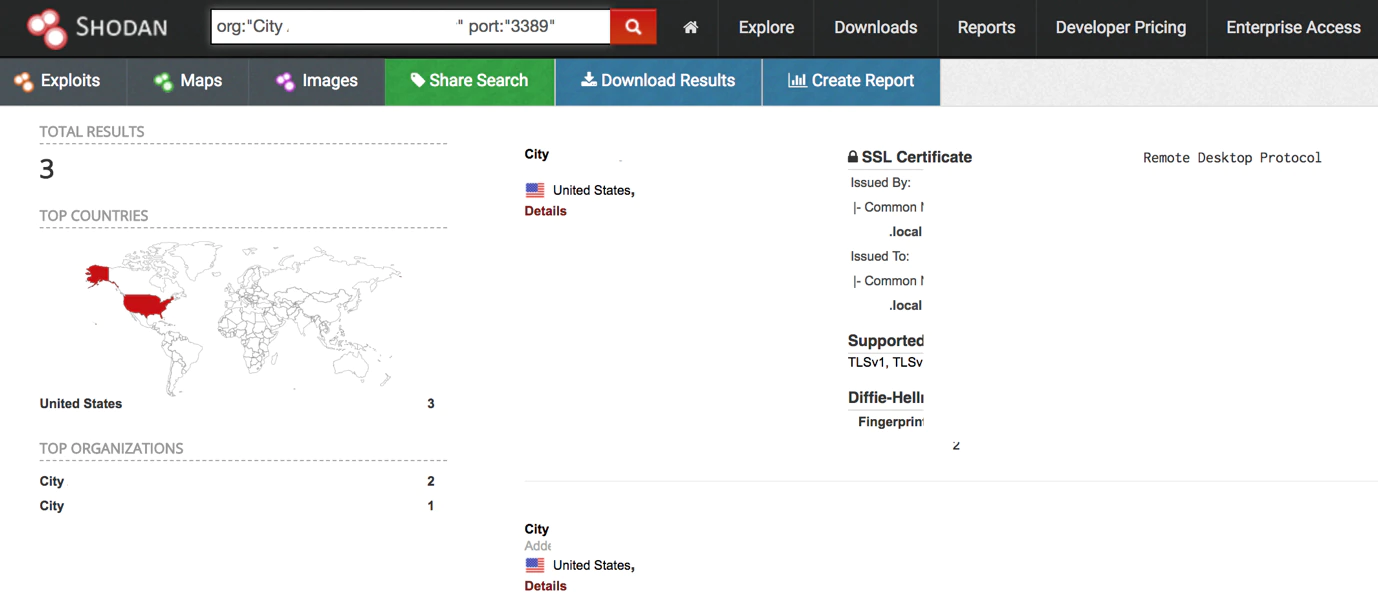Image resolution: width=1378 pixels, height=601 pixels.
Task: Click the "TOP COUNTRIES" heading
Action: point(94,216)
